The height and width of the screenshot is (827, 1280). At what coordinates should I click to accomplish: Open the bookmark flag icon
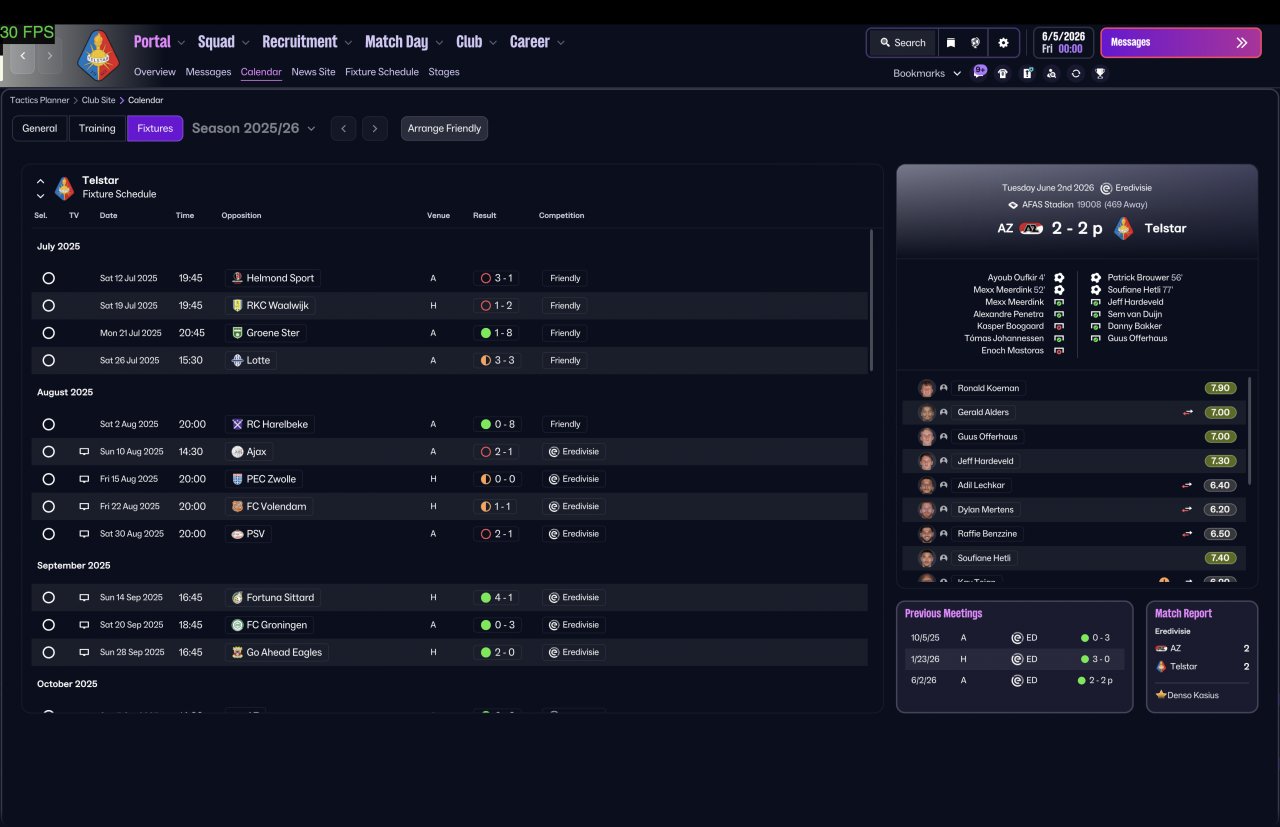[x=951, y=43]
